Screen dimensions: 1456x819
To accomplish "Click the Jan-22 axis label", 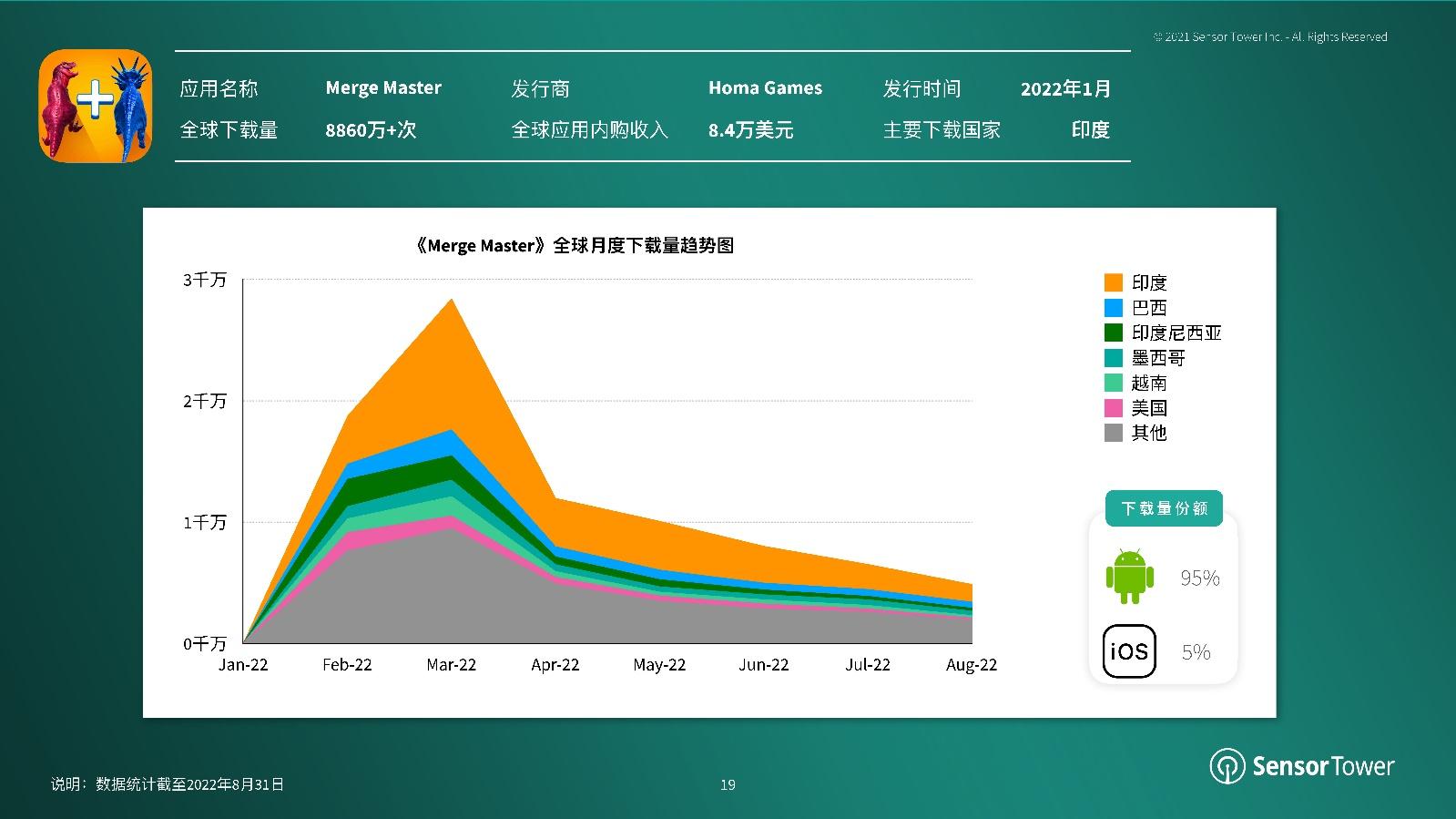I will 243,665.
